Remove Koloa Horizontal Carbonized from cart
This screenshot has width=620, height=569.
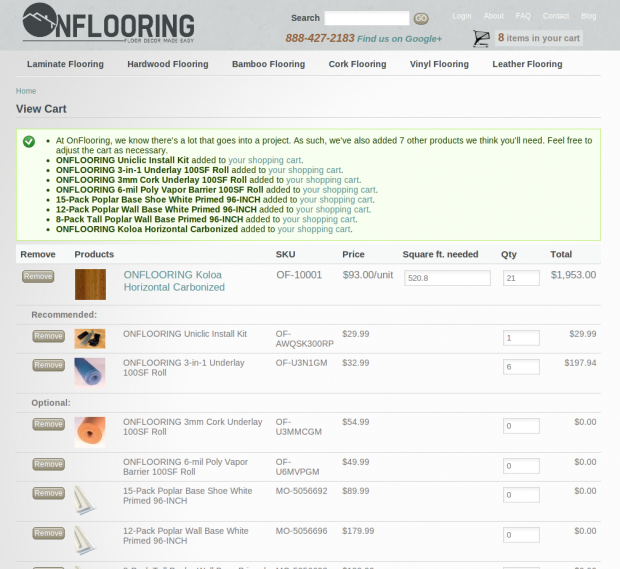38,276
